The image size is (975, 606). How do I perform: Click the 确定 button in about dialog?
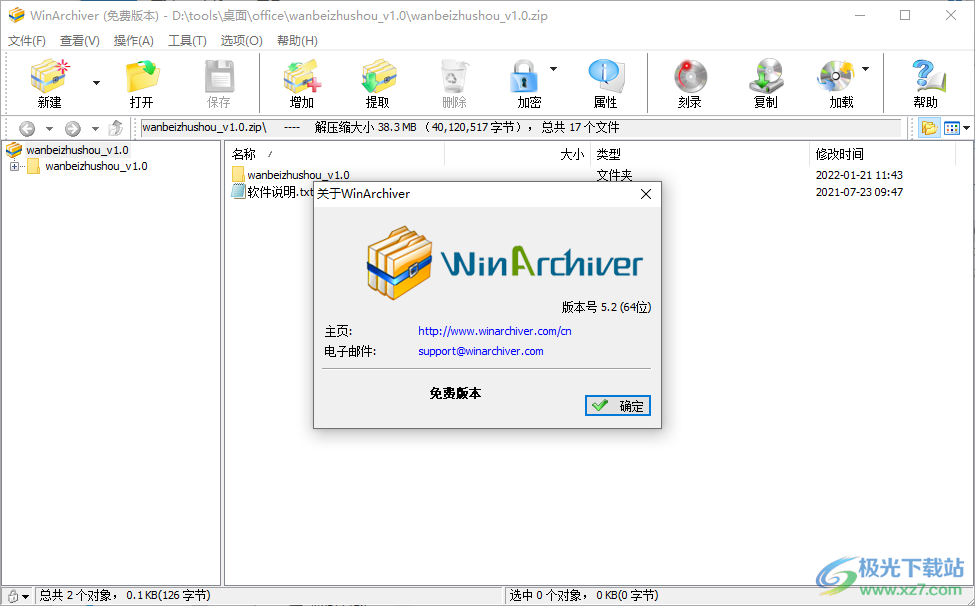pos(618,406)
